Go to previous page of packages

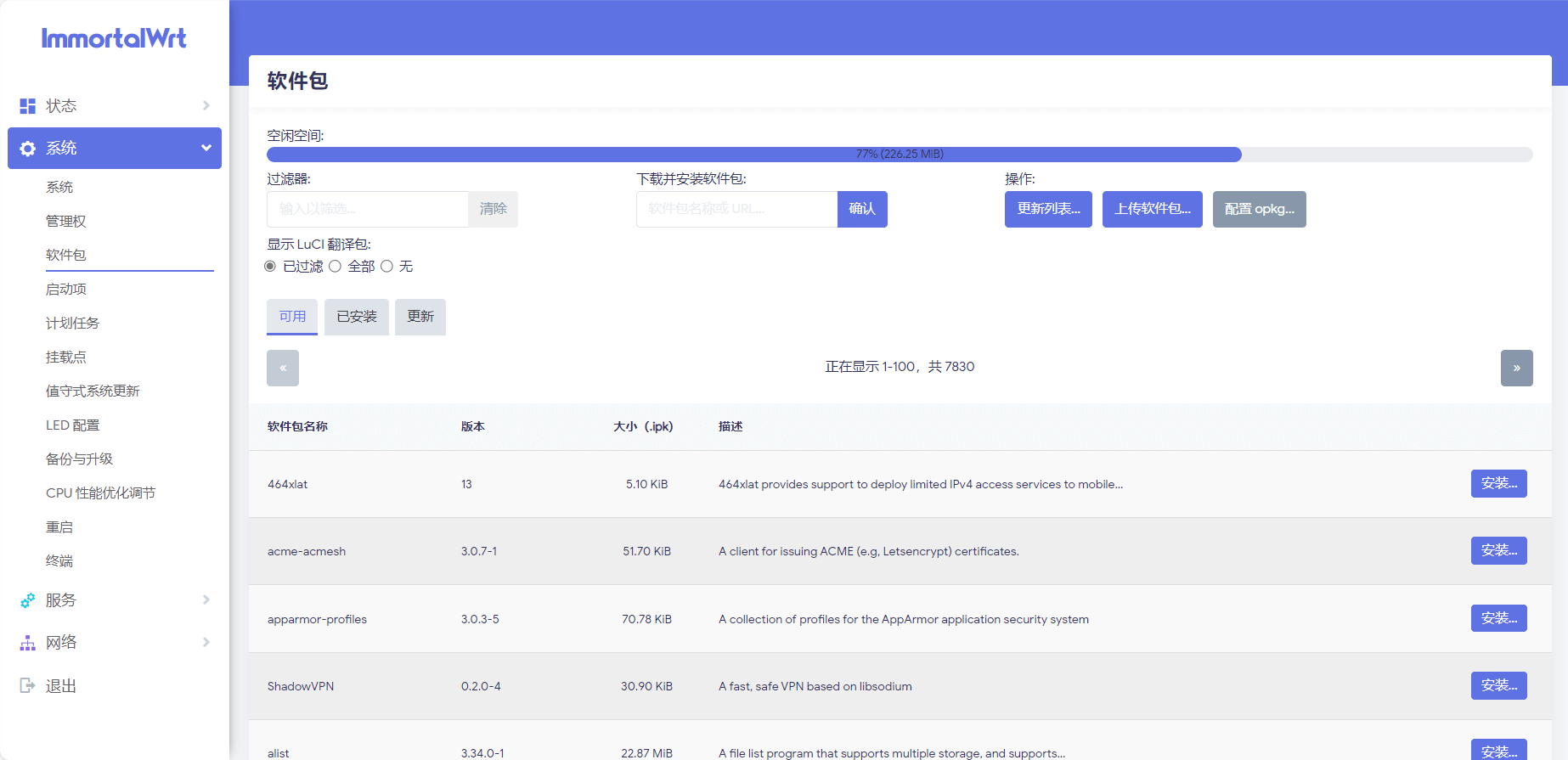point(283,368)
